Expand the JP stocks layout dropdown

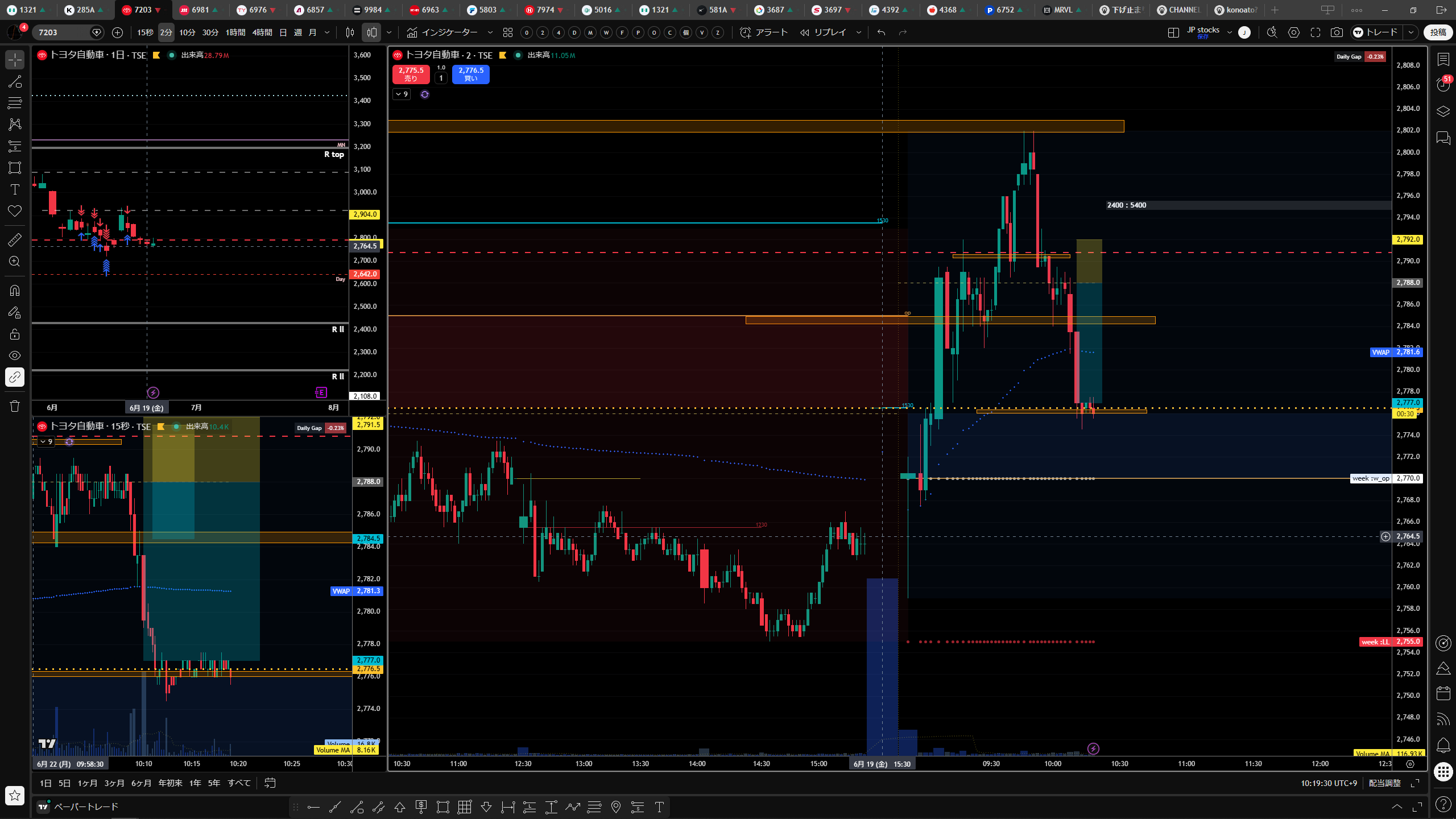point(1229,32)
